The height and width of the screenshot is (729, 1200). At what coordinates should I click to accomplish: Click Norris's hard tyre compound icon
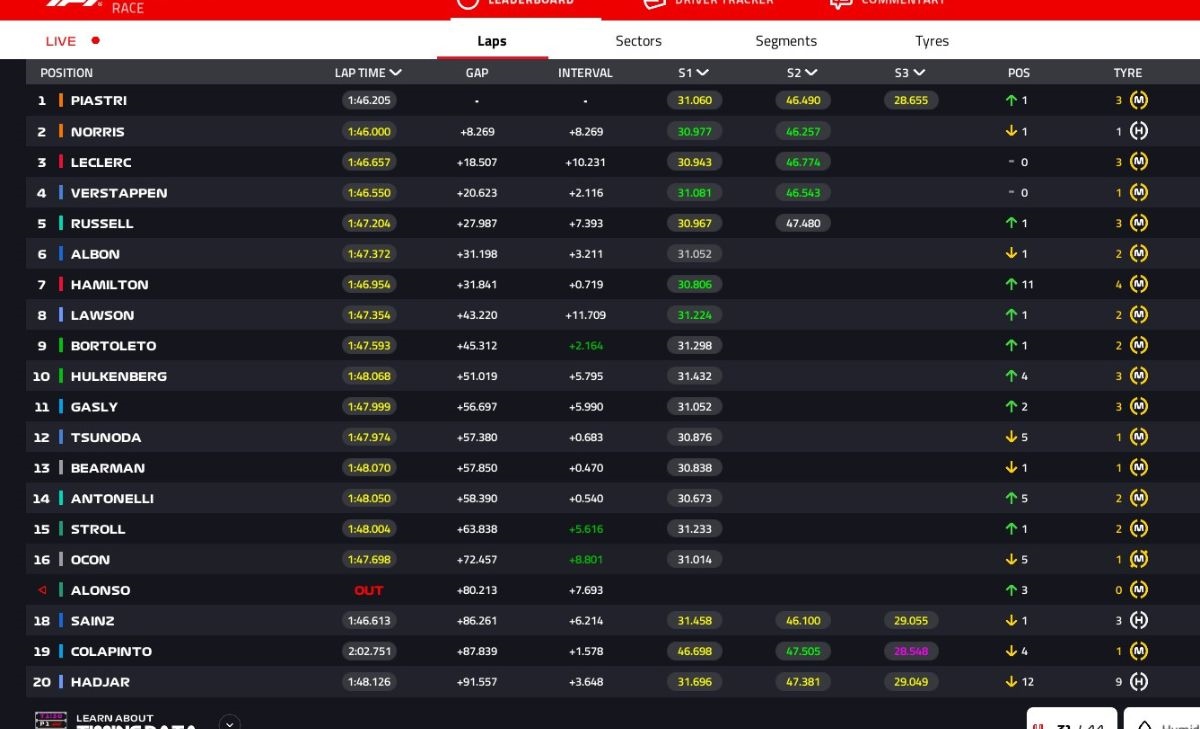pos(1138,131)
